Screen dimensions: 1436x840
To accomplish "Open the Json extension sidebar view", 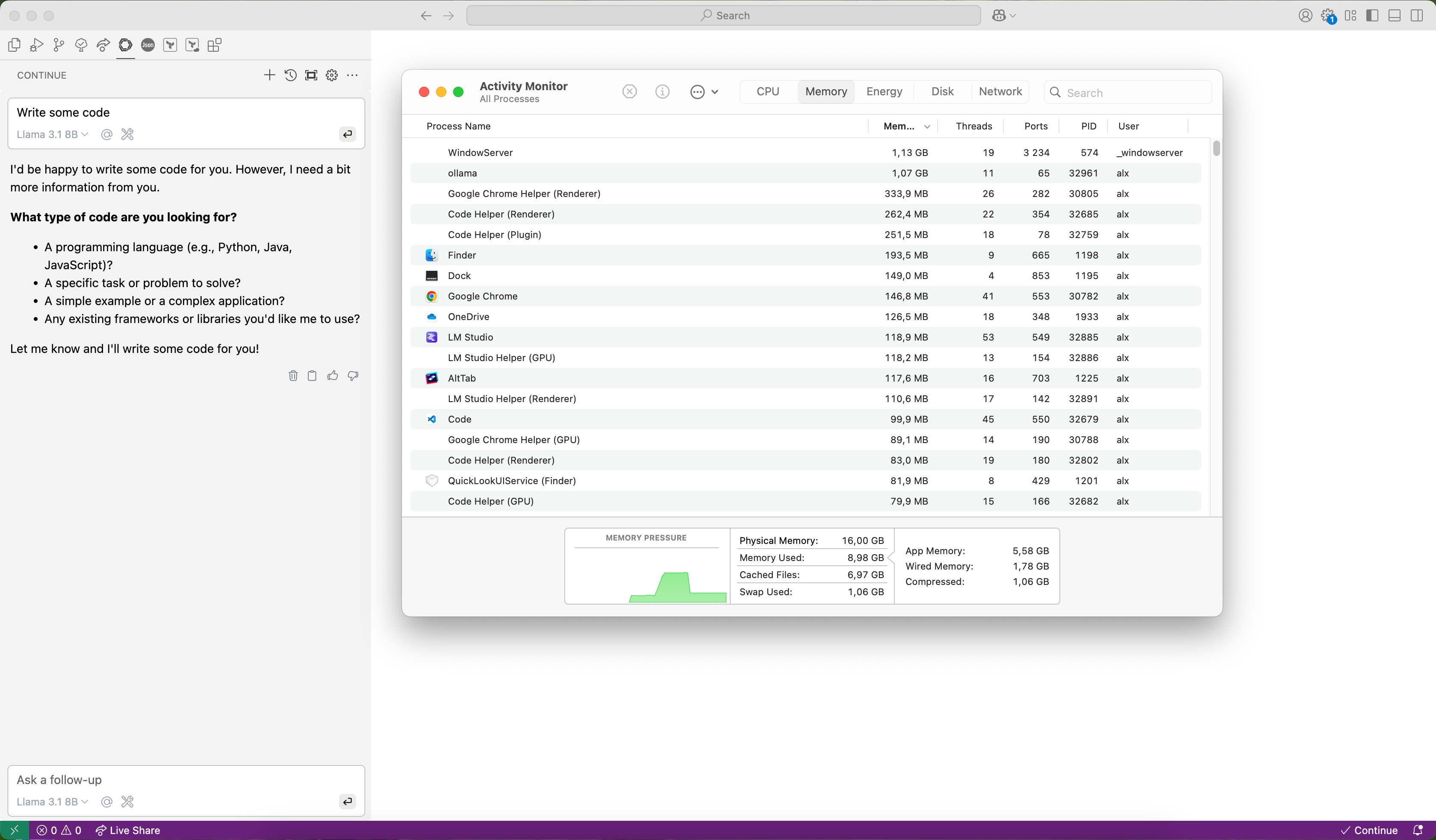I will pyautogui.click(x=147, y=45).
